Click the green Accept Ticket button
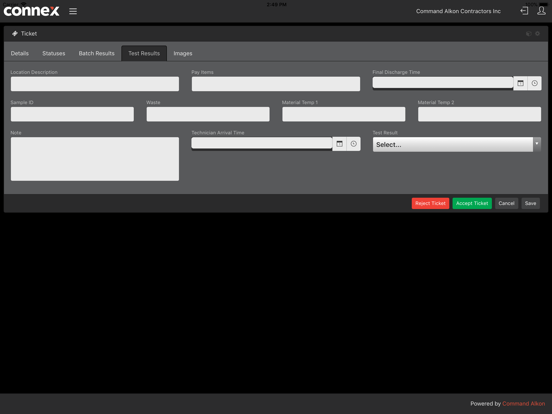The height and width of the screenshot is (414, 552). pyautogui.click(x=472, y=203)
